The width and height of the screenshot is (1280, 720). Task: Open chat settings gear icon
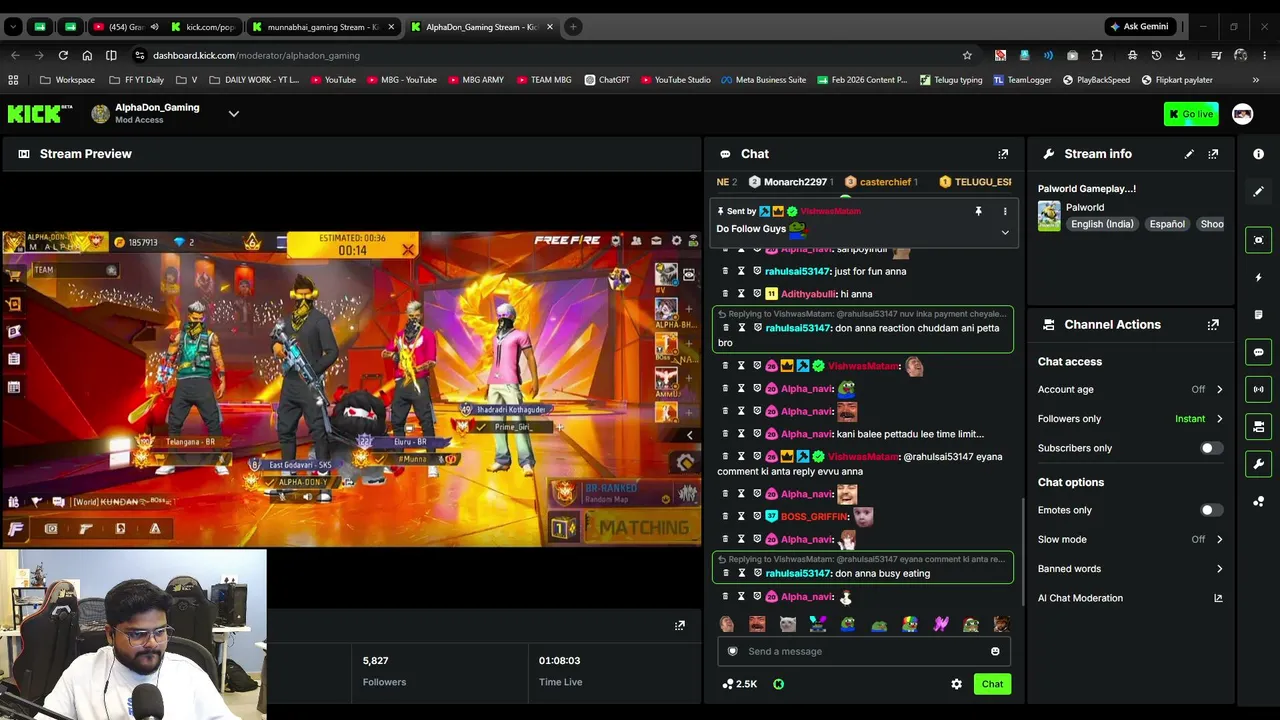click(956, 684)
